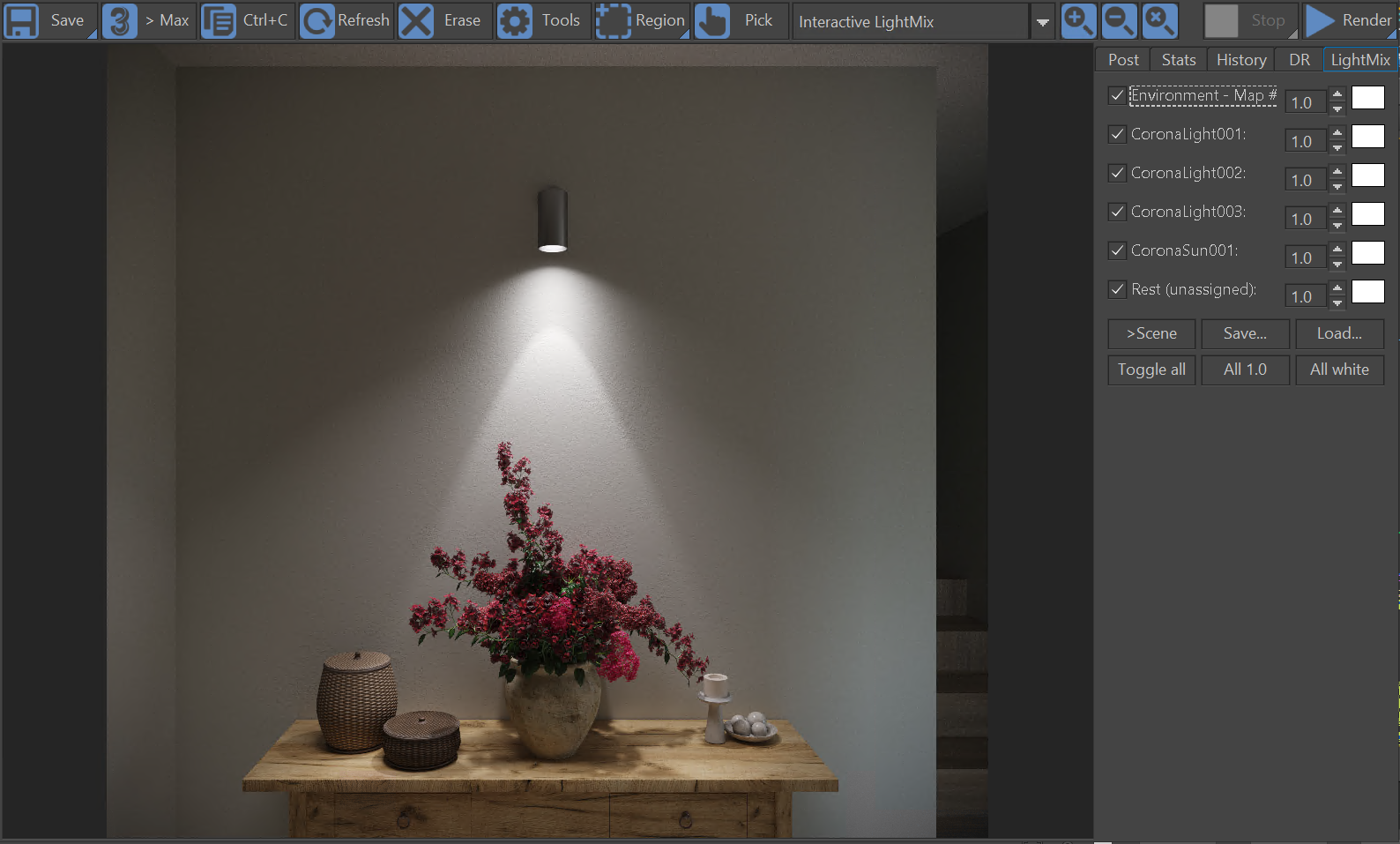
Task: Click CoronaSun001 intensity value field
Action: click(1306, 258)
